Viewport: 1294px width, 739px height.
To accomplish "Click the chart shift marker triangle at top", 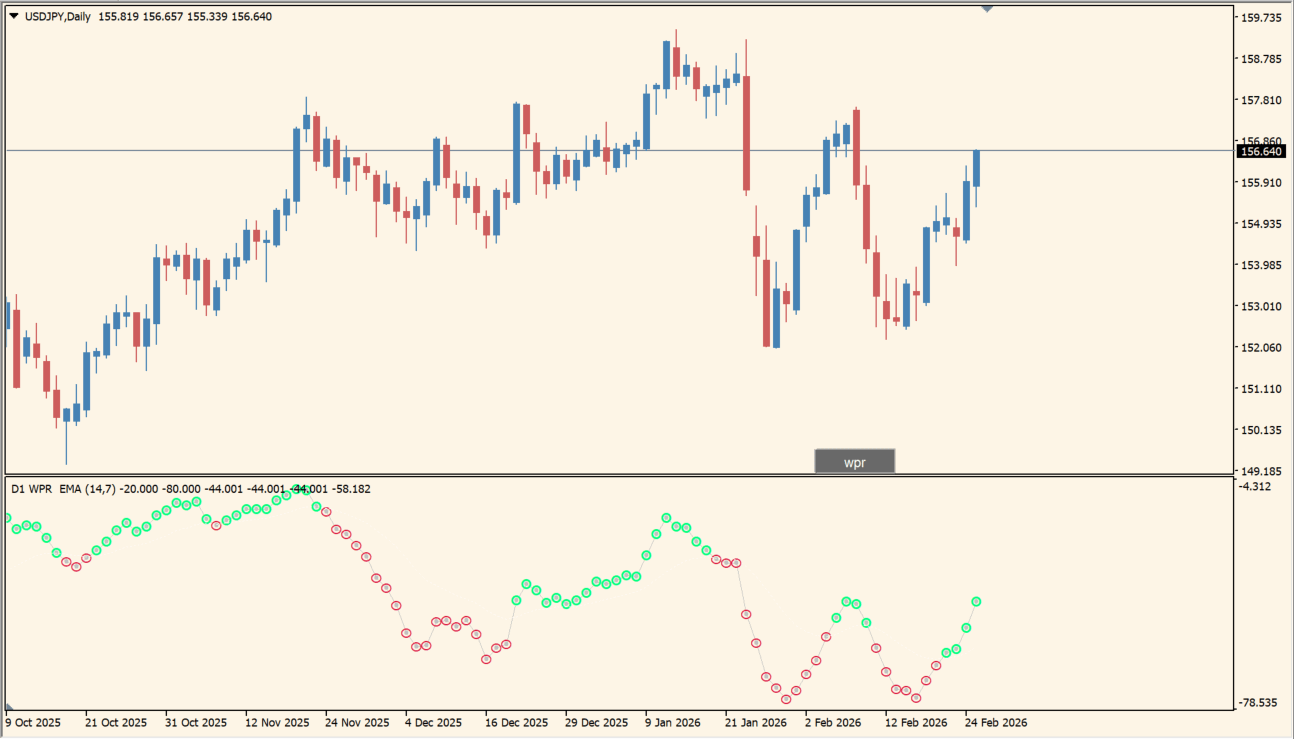I will (x=988, y=8).
